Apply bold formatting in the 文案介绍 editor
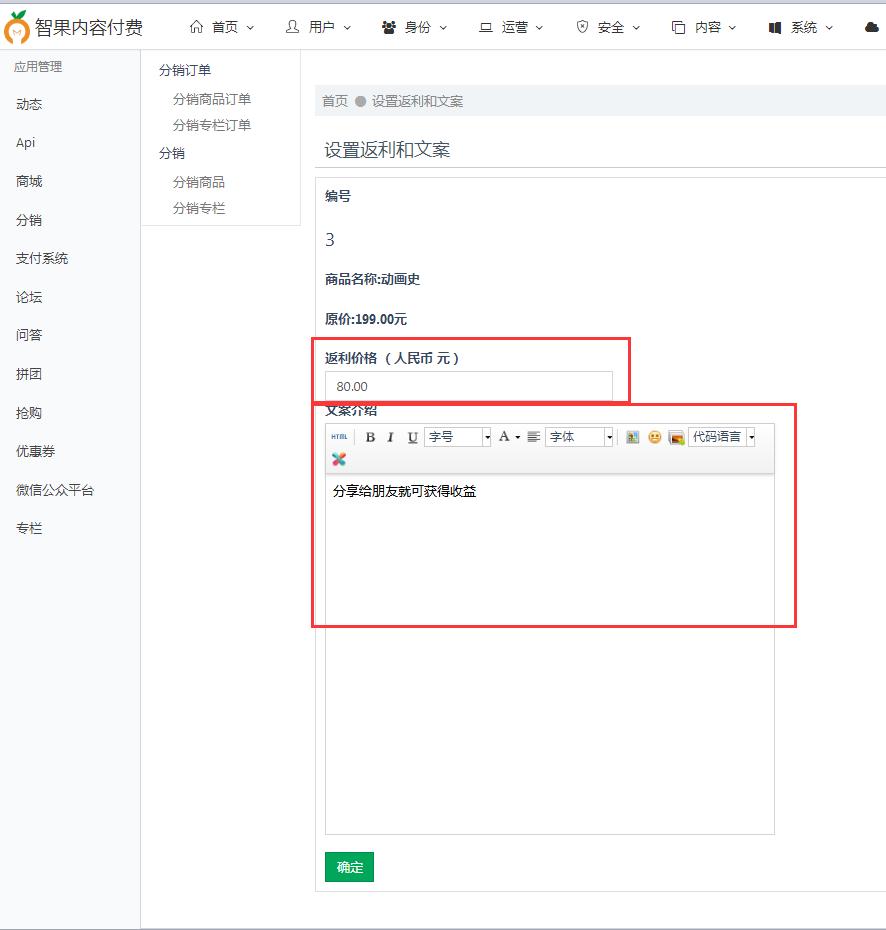Image resolution: width=886 pixels, height=930 pixels. click(368, 437)
